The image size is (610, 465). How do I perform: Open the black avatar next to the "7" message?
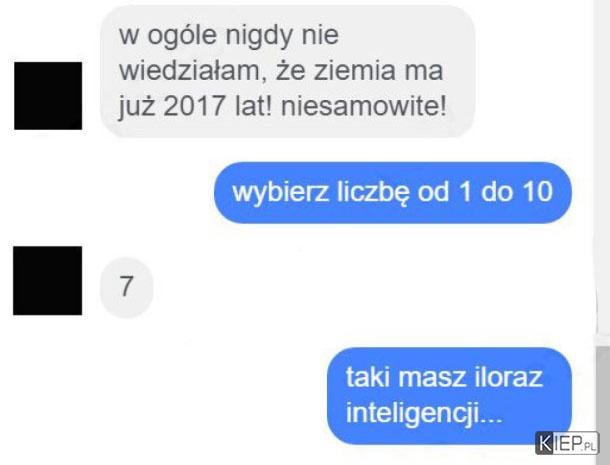tap(48, 281)
